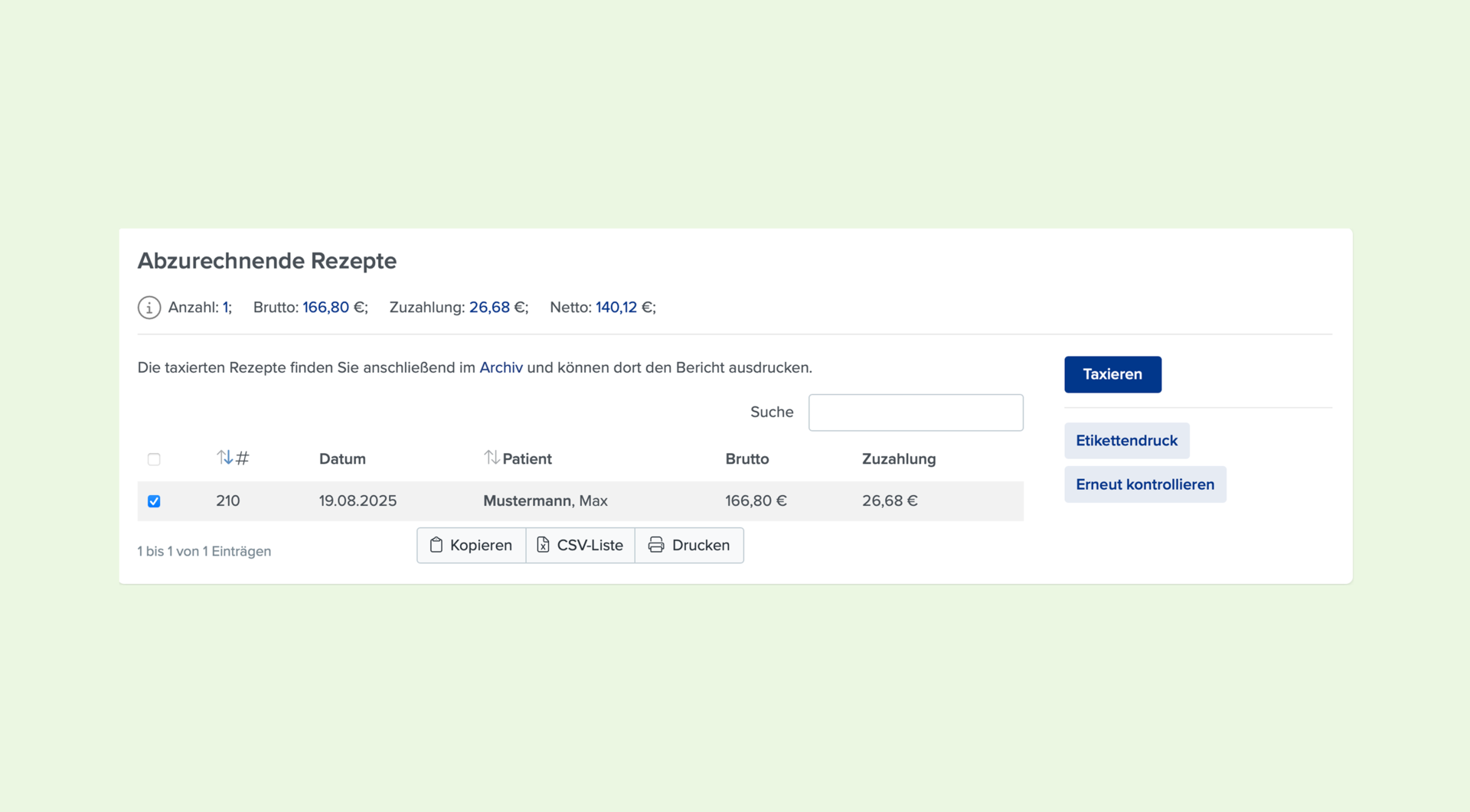Click the Zuzahlung total 26,68 value
This screenshot has height=812, width=1470.
tap(489, 307)
